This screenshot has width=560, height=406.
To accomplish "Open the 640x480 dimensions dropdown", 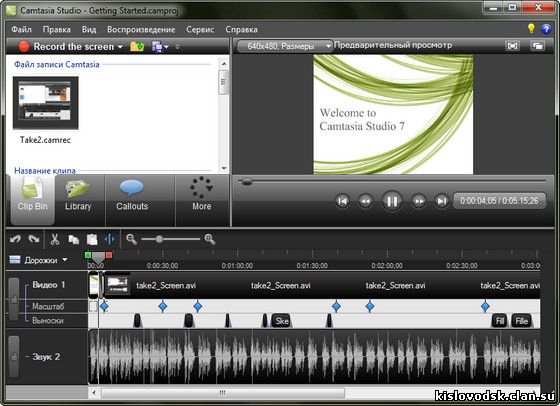I will click(285, 46).
